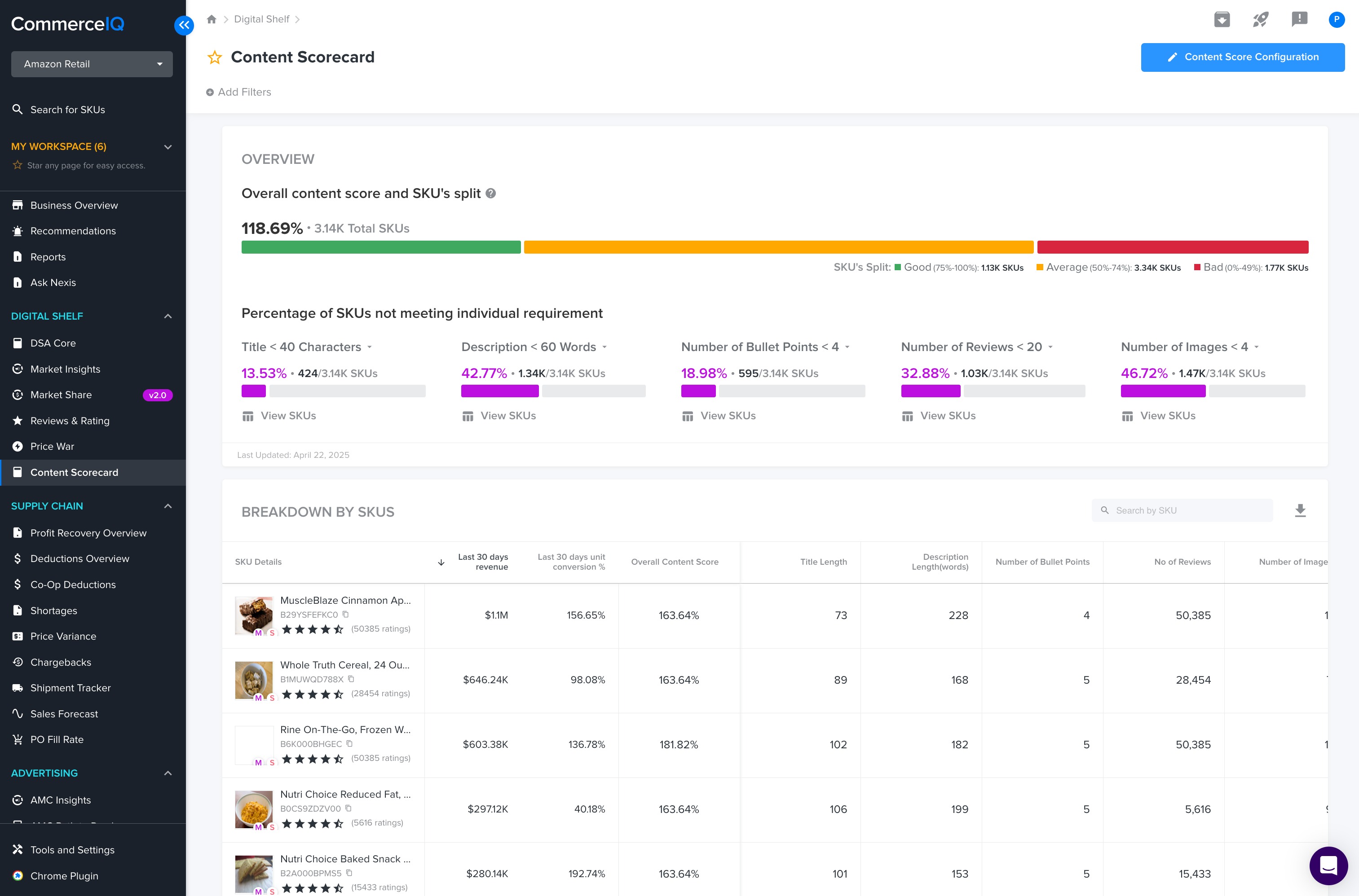Open the downloads inbox icon in the header
The width and height of the screenshot is (1359, 896).
[x=1222, y=19]
